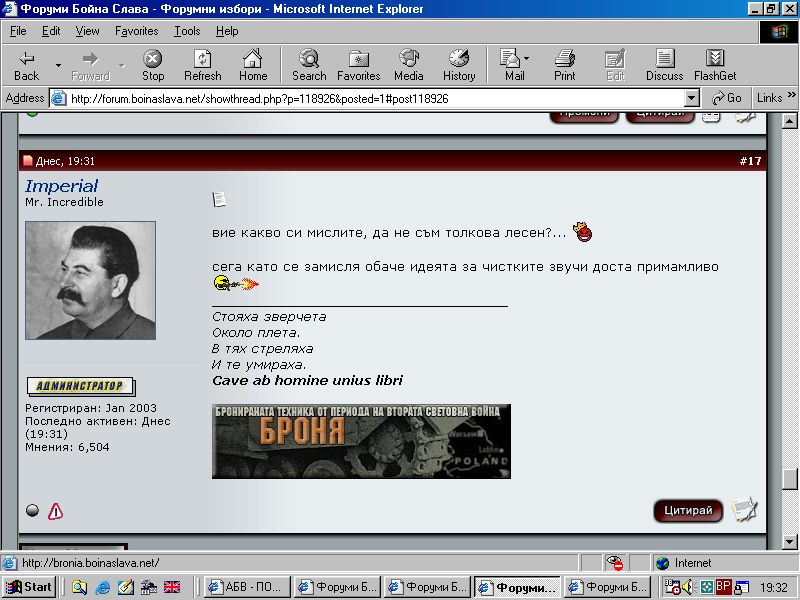This screenshot has width=800, height=600.
Task: Expand the Mail button dropdown arrow
Action: click(527, 59)
